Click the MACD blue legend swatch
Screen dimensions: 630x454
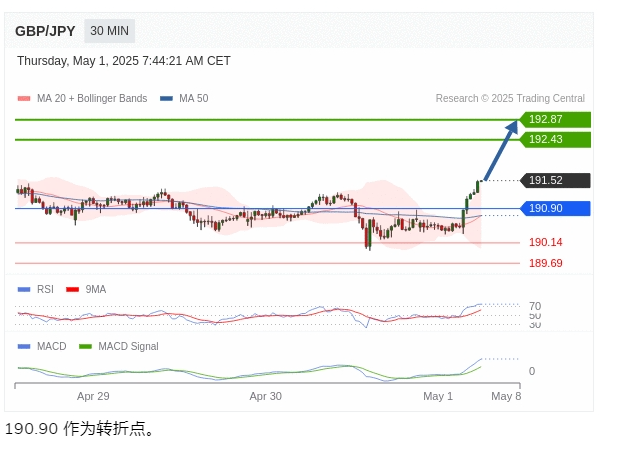(24, 346)
